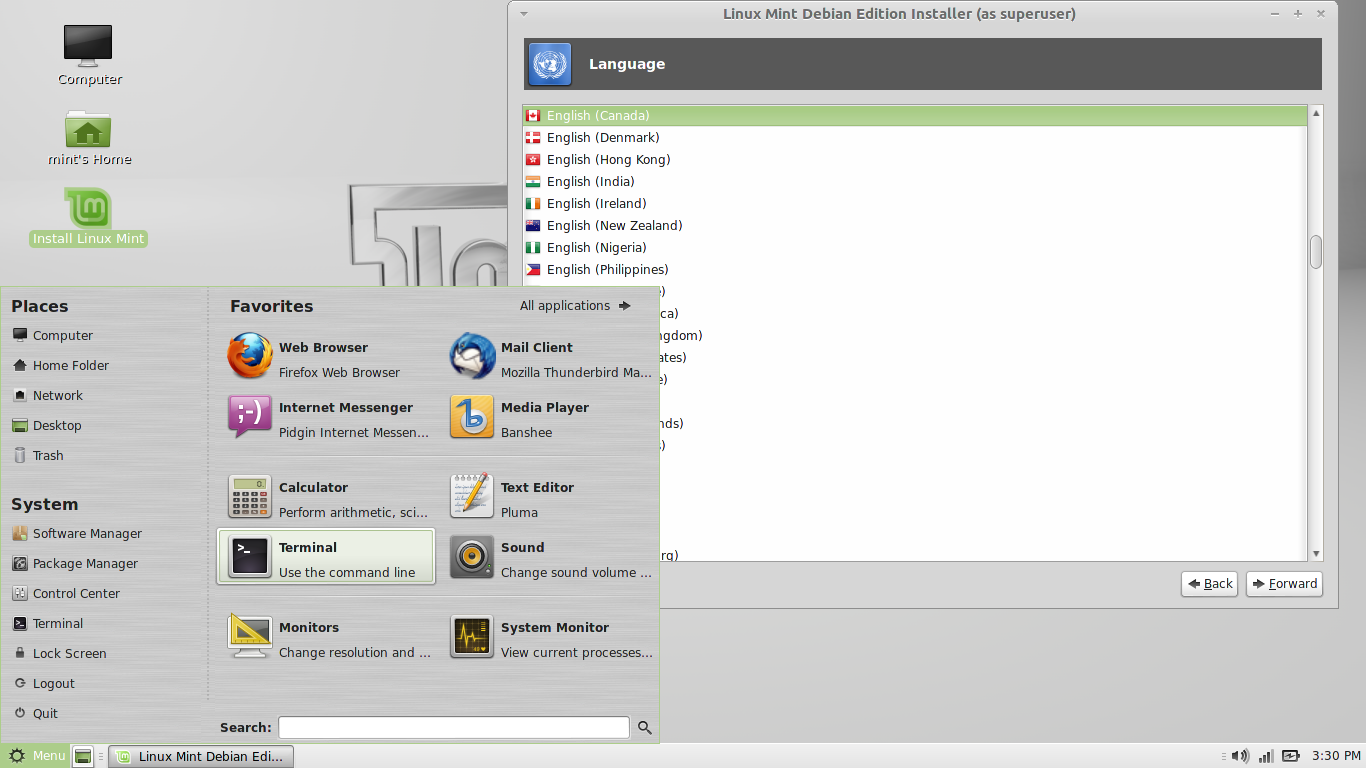The width and height of the screenshot is (1366, 768).
Task: Click Linux Mint Debian Edition taskbar button
Action: click(201, 756)
